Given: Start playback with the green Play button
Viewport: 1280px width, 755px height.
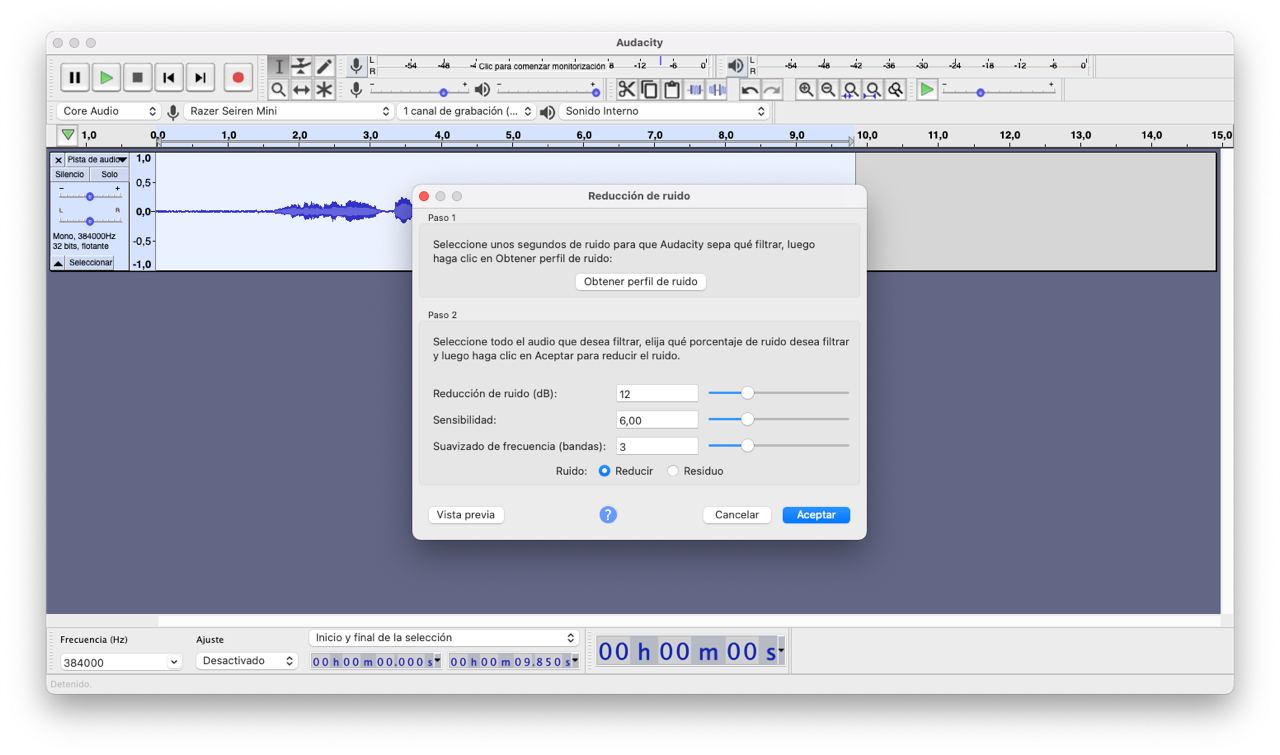Looking at the screenshot, I should coord(106,77).
